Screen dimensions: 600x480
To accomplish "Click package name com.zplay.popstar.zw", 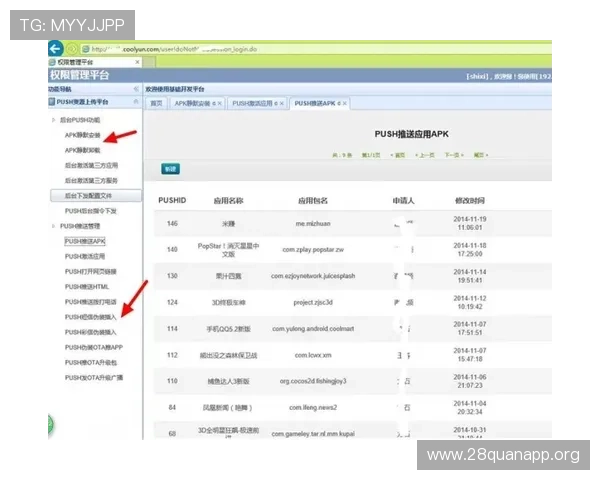I will tap(313, 250).
